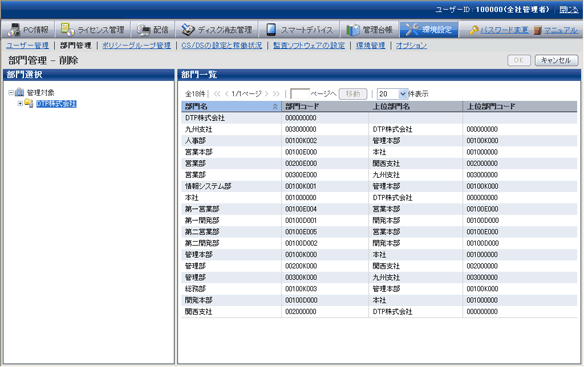Viewport: 584px width, 367px height.
Task: Sort by 部門名 column header arrow
Action: click(x=275, y=107)
